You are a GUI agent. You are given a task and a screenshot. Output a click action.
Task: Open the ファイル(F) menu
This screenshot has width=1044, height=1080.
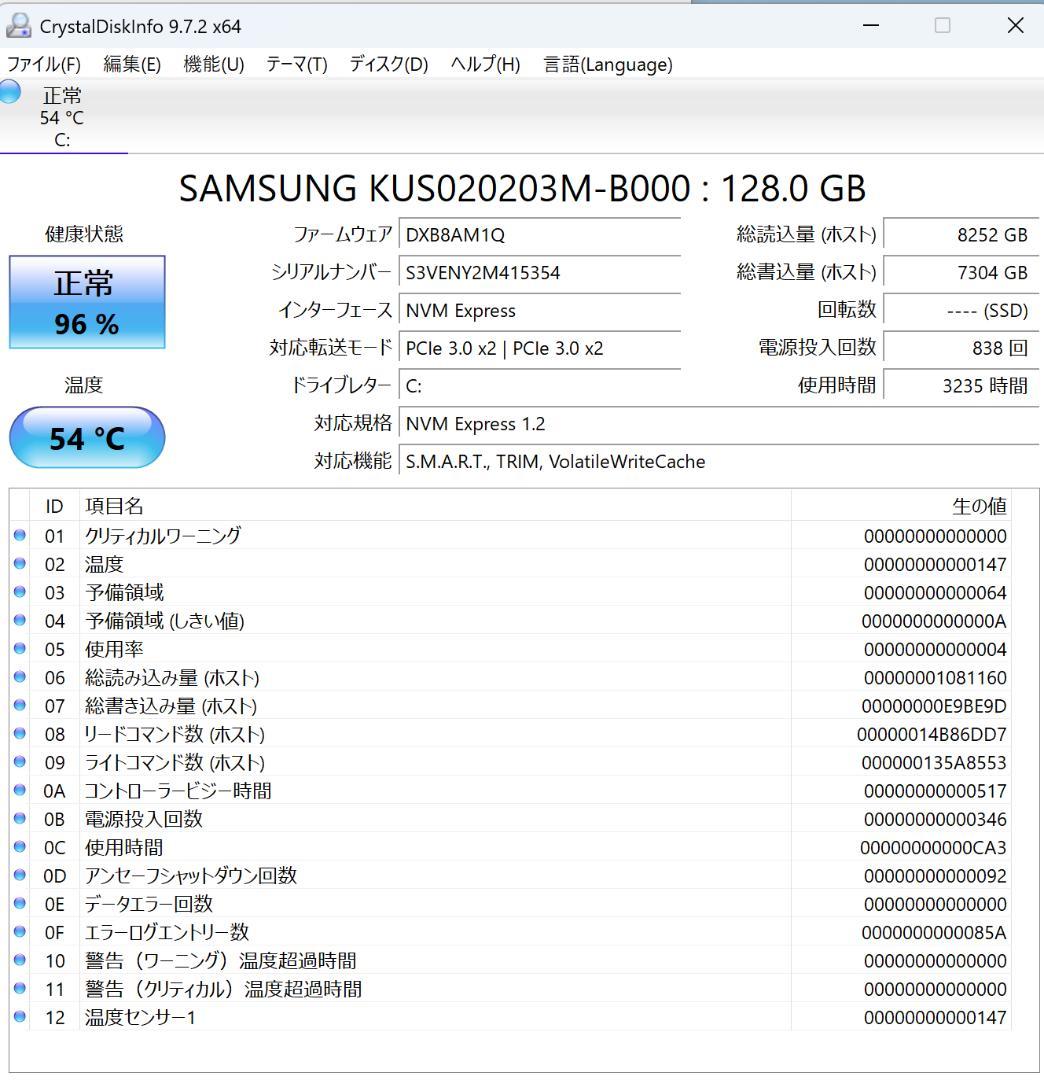45,64
